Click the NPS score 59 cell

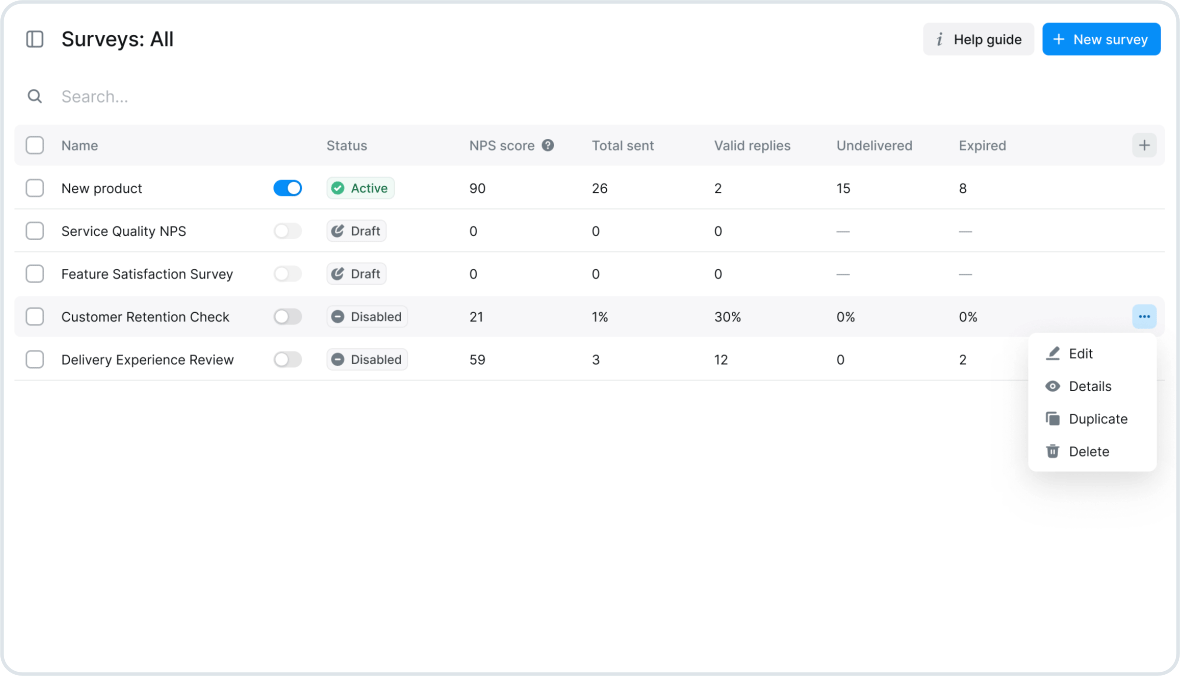point(477,360)
